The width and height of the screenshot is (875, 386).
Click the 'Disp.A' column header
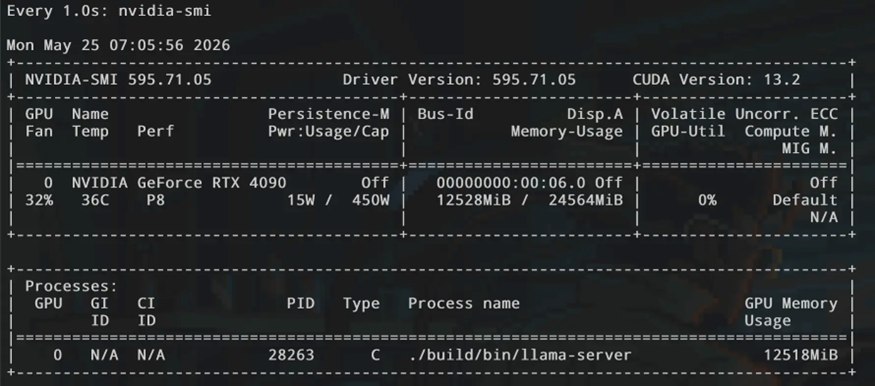pos(595,114)
